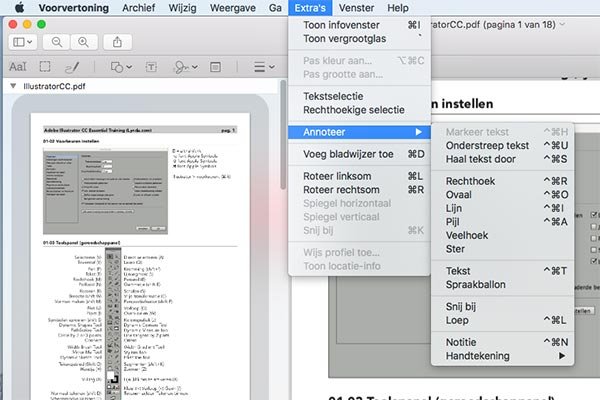This screenshot has width=600, height=400.
Task: Choose Haal tekst door
Action: 502,159
